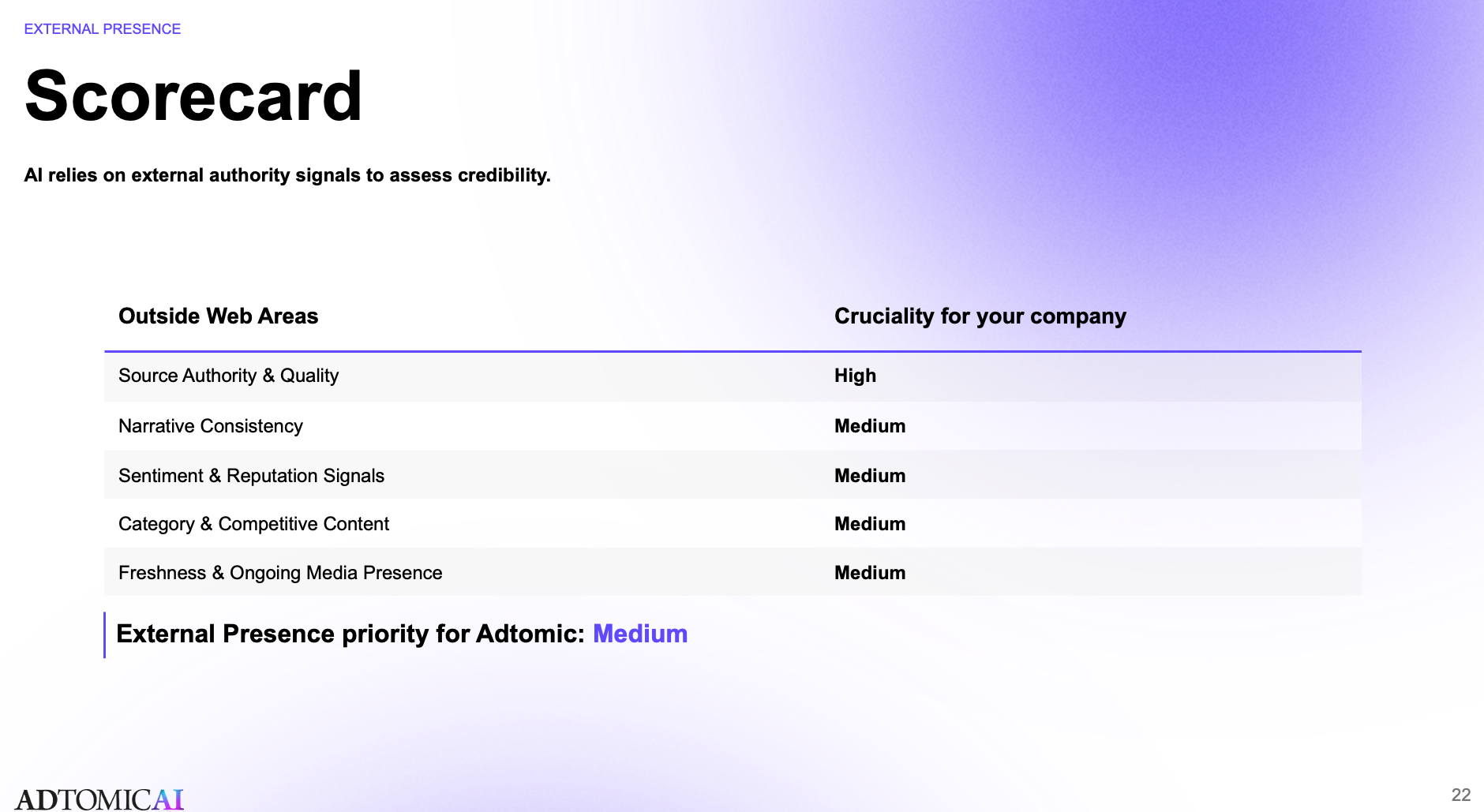The height and width of the screenshot is (812, 1484).
Task: Select the Scorecard slide title
Action: click(193, 96)
